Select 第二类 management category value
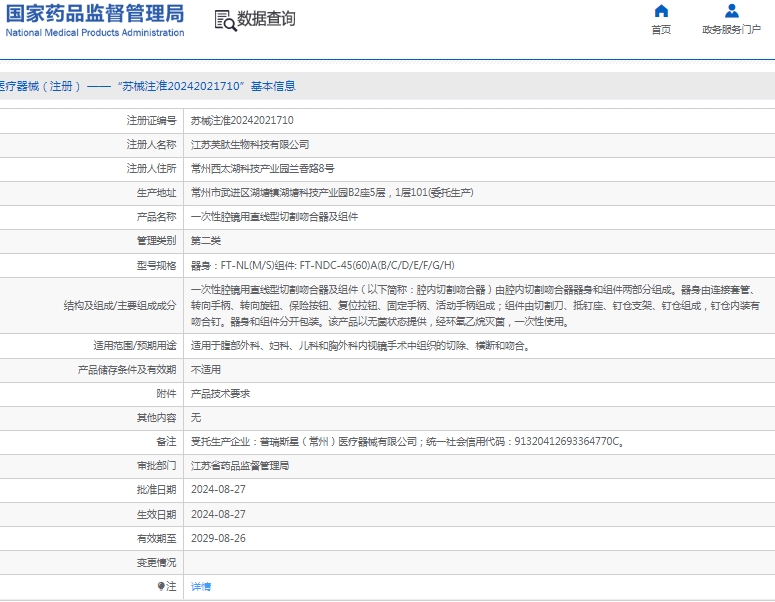Screen dimensions: 775x602 [206, 241]
